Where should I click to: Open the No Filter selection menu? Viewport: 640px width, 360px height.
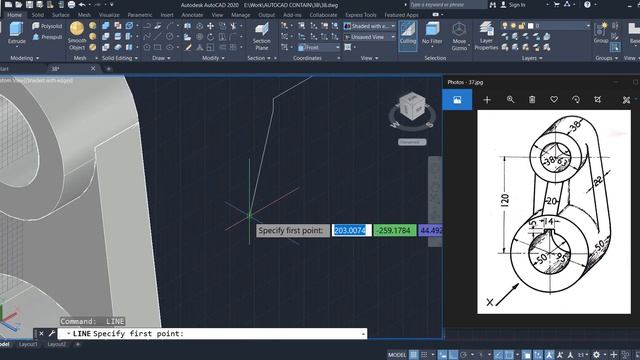click(x=432, y=33)
